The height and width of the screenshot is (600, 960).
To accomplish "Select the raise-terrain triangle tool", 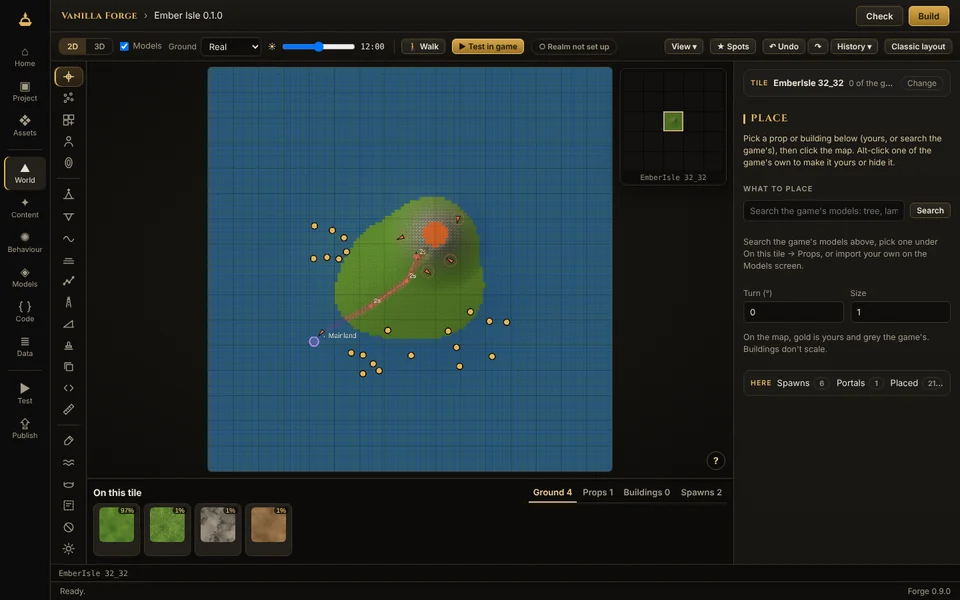I will (69, 195).
